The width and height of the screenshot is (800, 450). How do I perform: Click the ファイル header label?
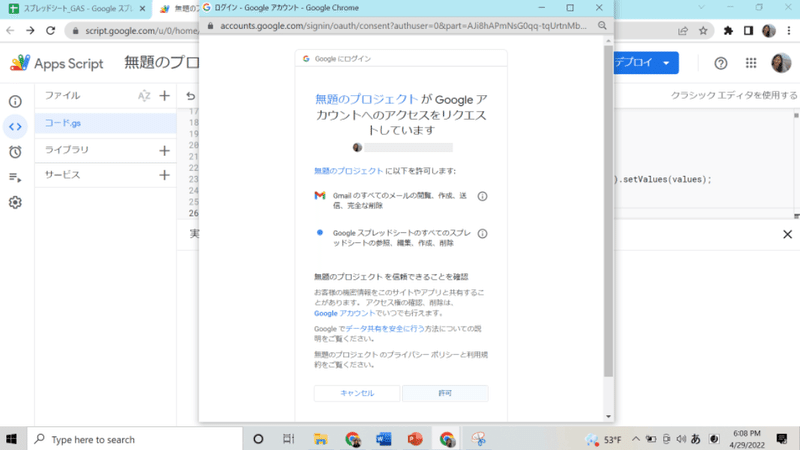pyautogui.click(x=62, y=95)
